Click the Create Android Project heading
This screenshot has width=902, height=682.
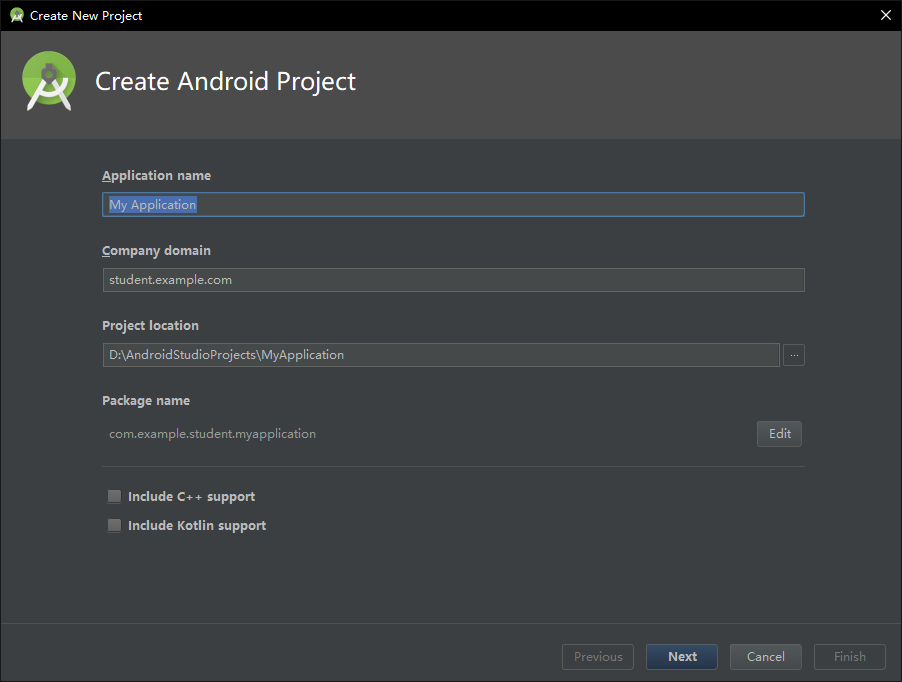[226, 81]
